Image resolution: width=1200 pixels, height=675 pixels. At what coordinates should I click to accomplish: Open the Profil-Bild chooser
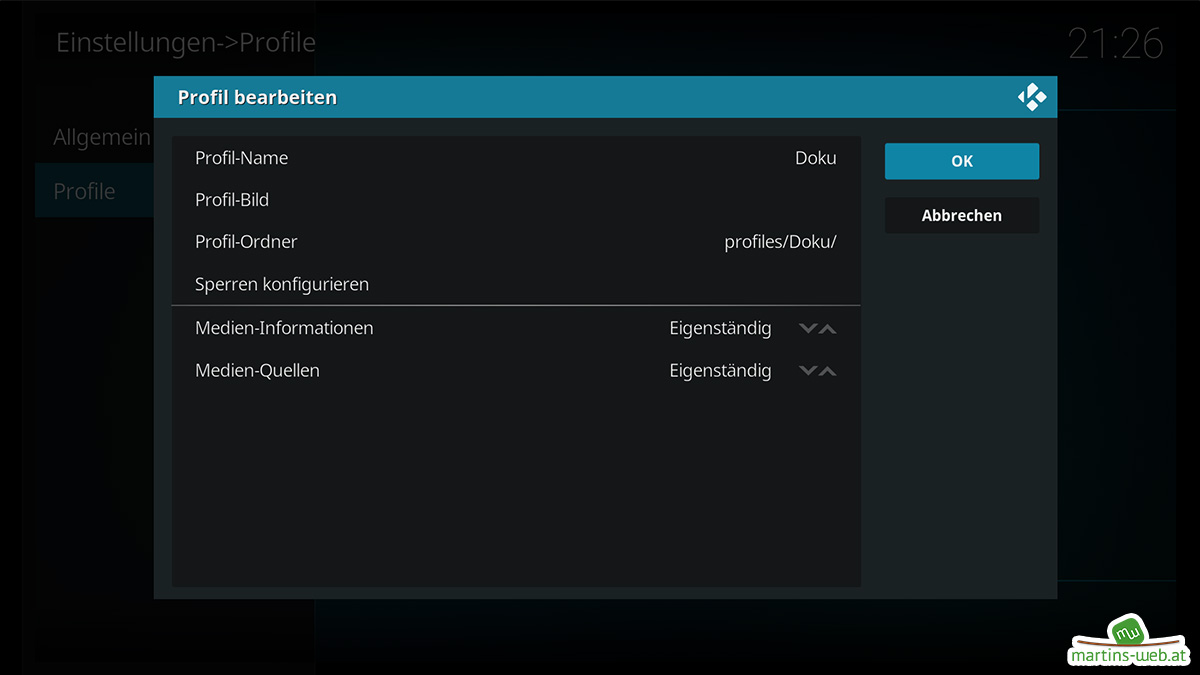pyautogui.click(x=516, y=200)
